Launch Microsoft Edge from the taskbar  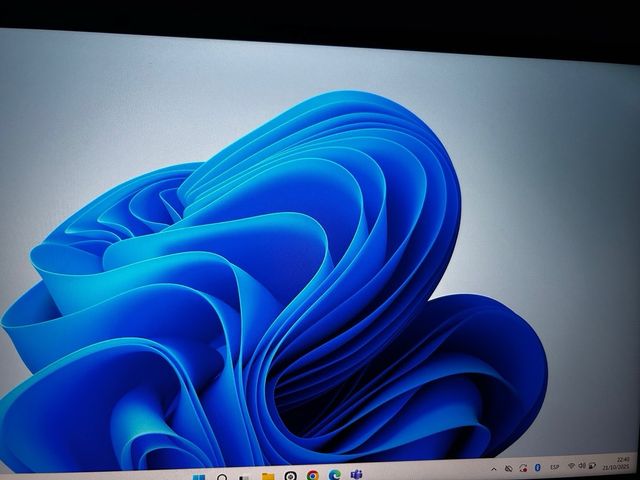click(335, 475)
